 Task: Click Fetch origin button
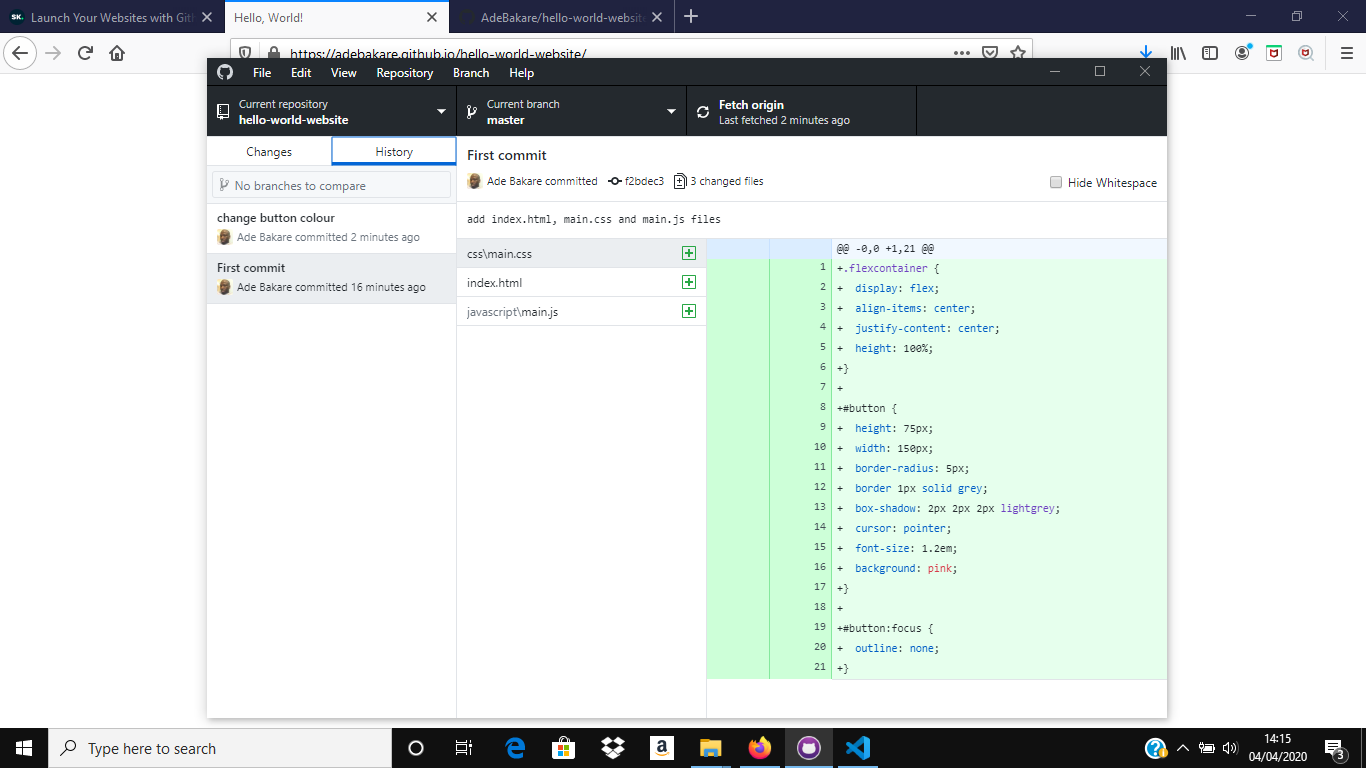pyautogui.click(x=802, y=111)
